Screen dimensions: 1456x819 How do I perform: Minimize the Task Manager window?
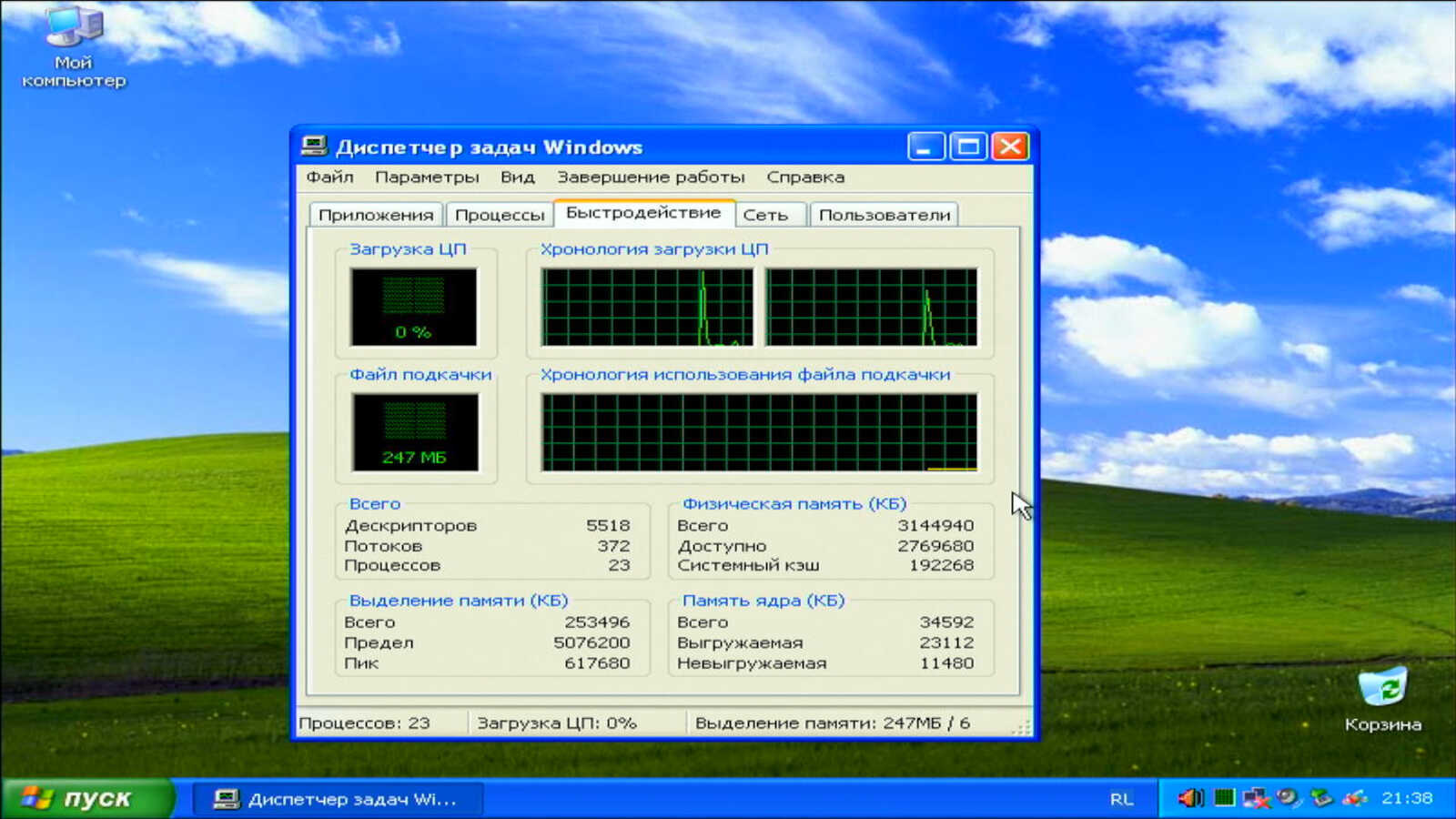pos(925,146)
